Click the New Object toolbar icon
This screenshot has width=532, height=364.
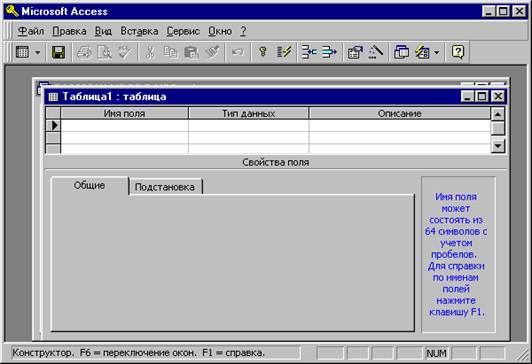(423, 52)
